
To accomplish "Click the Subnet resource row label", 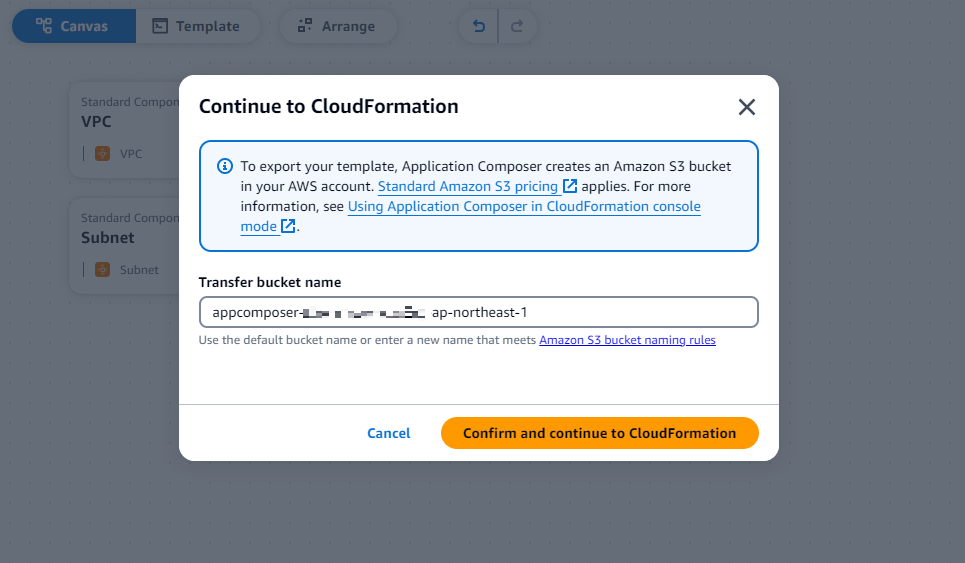I will click(x=139, y=270).
